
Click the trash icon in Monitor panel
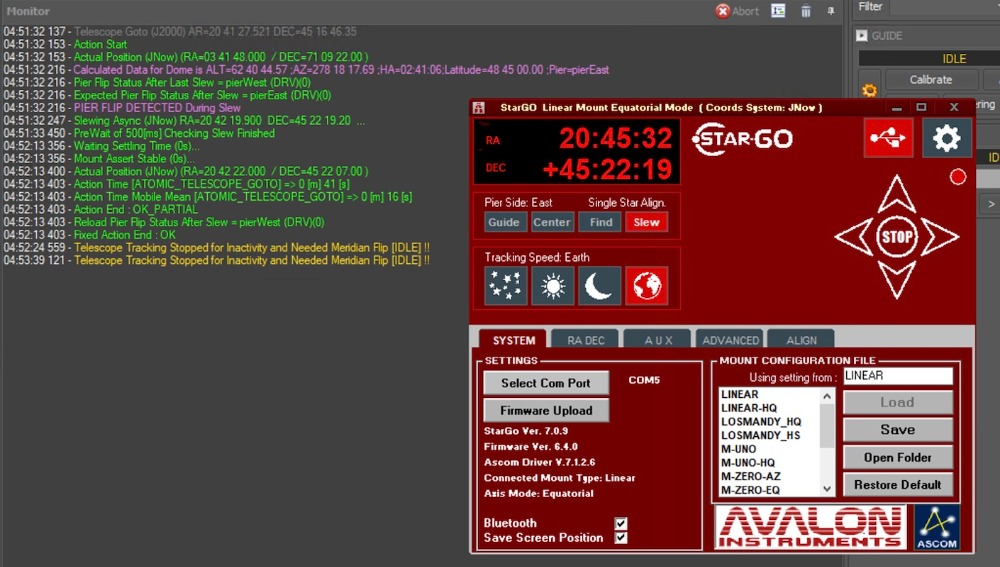point(805,11)
